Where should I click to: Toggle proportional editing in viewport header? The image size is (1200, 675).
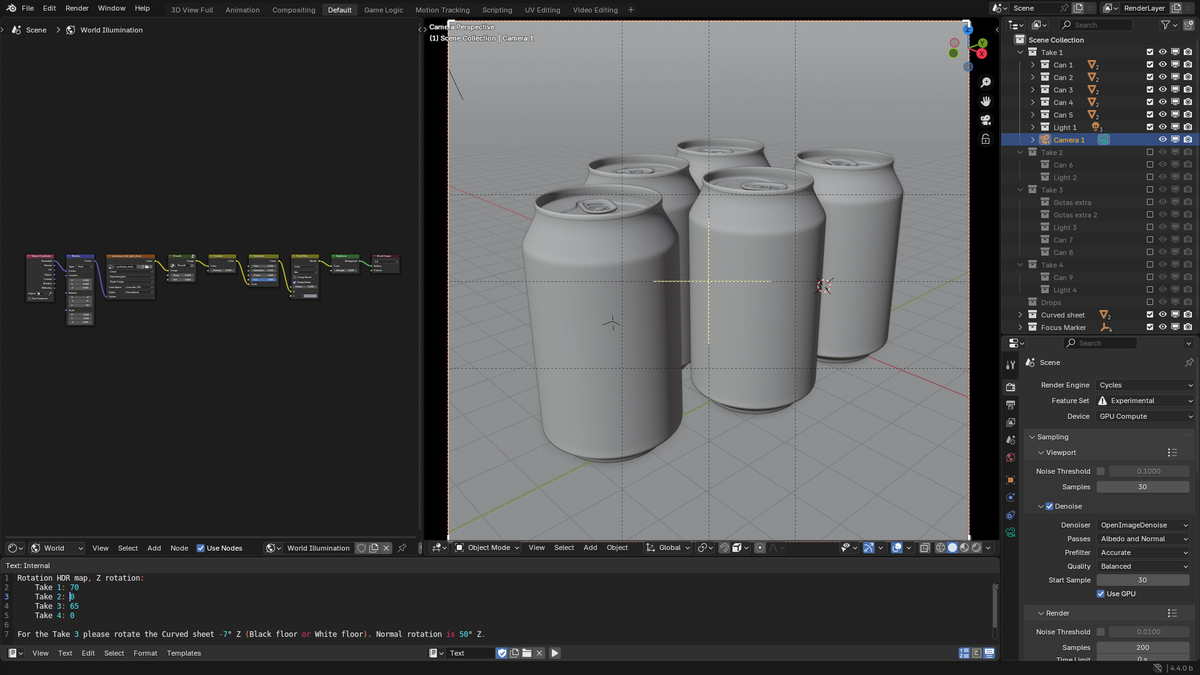pos(760,548)
